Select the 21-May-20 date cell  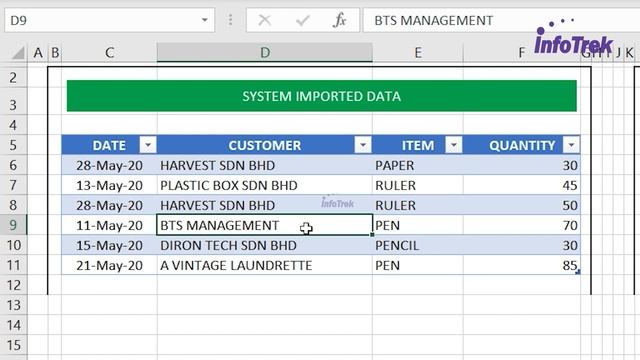[109, 265]
